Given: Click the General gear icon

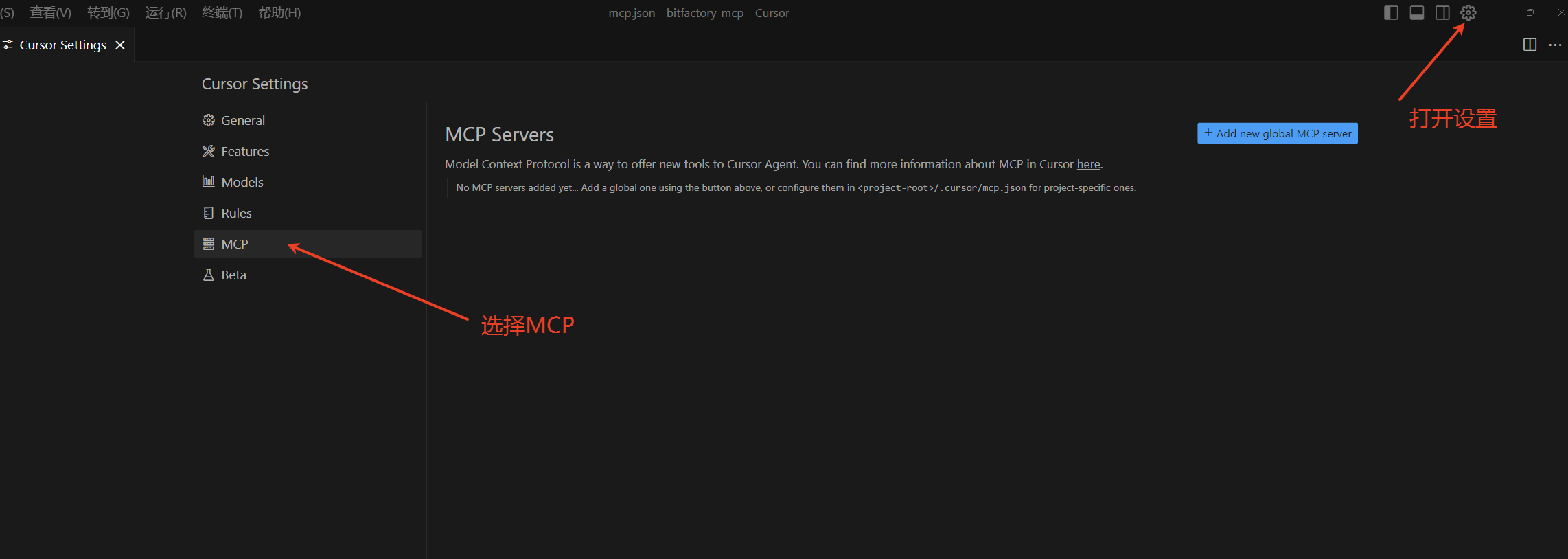Looking at the screenshot, I should pos(209,120).
